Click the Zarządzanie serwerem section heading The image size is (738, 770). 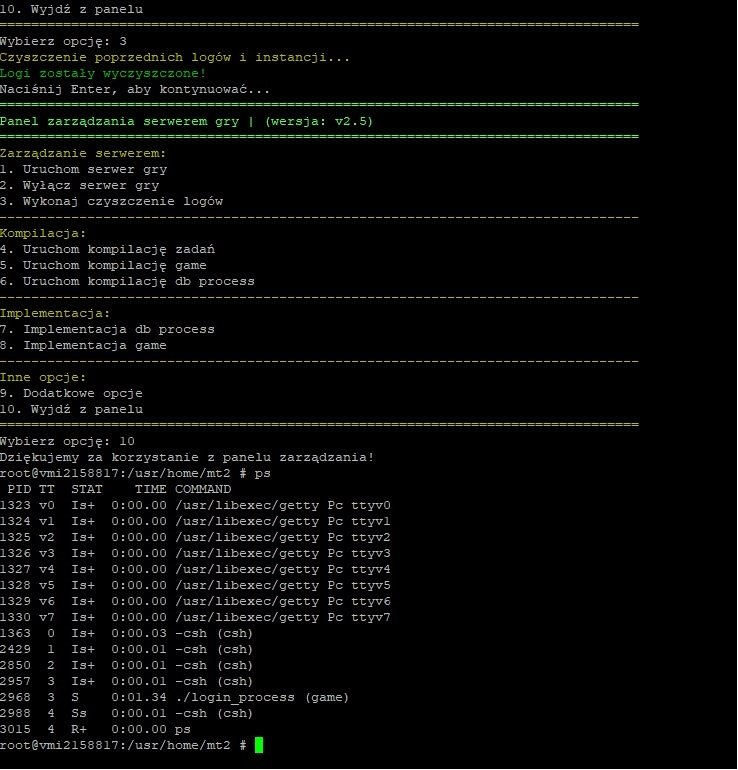pyautogui.click(x=83, y=153)
